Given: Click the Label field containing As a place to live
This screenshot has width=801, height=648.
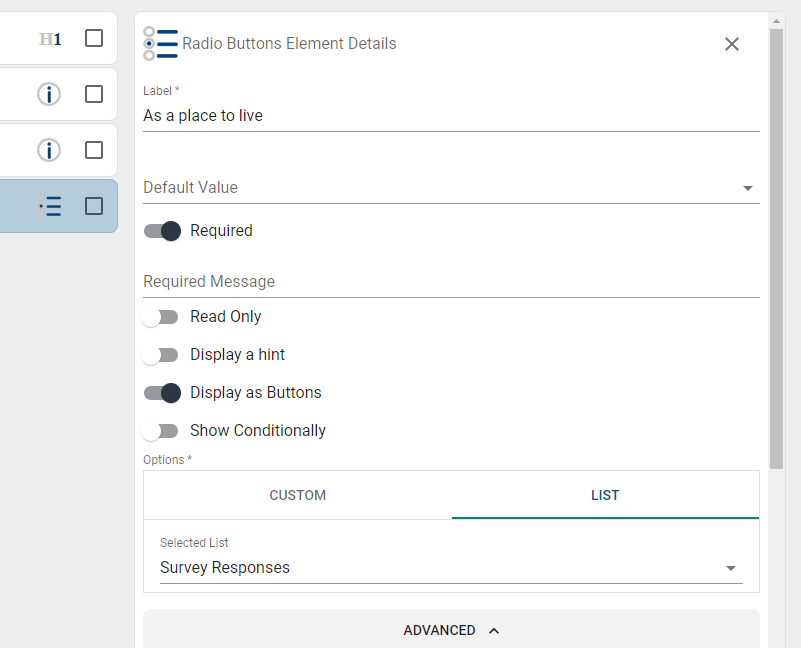Looking at the screenshot, I should click(x=451, y=115).
